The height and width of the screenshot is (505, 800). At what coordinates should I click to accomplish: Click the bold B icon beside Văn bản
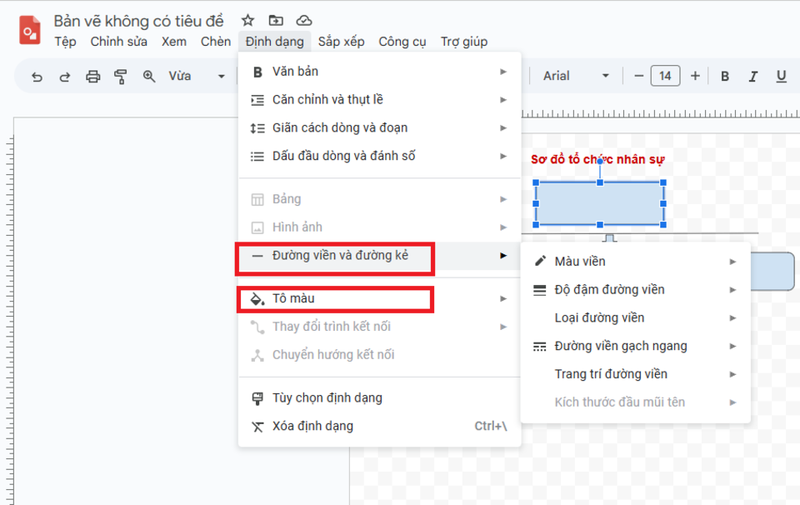[x=258, y=72]
